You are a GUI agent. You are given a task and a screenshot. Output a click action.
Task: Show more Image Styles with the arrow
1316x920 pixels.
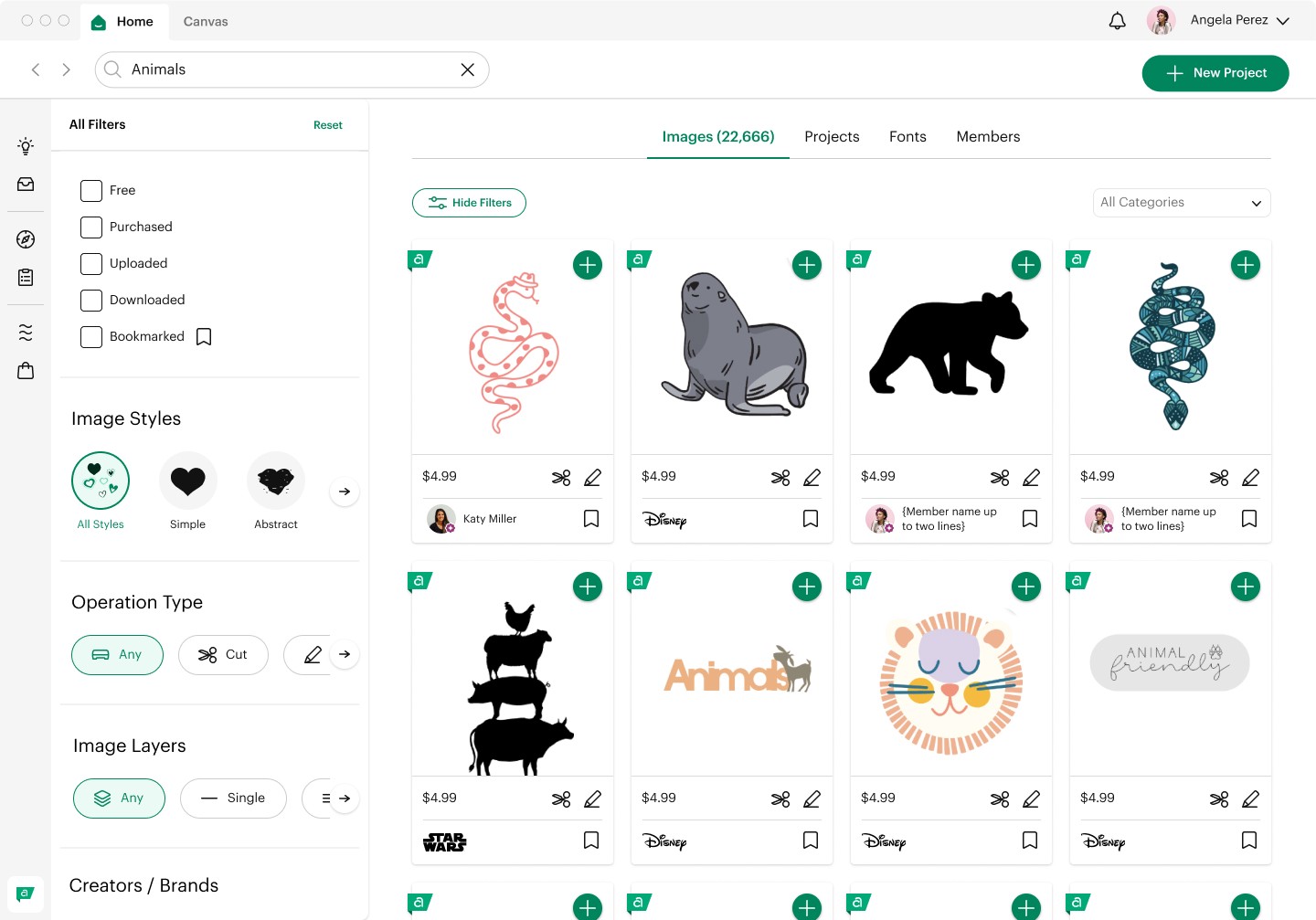[345, 492]
